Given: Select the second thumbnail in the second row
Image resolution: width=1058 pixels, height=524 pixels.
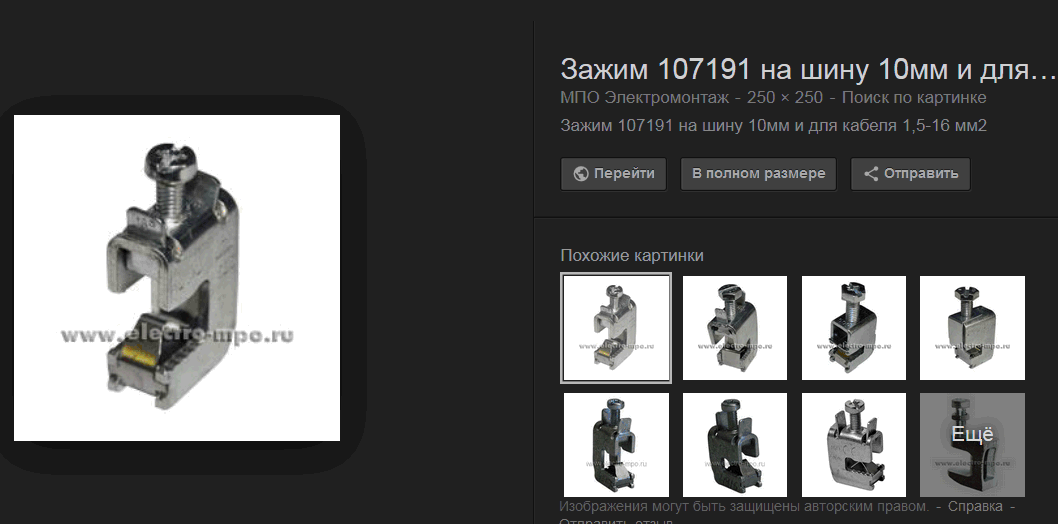Looking at the screenshot, I should [x=735, y=445].
